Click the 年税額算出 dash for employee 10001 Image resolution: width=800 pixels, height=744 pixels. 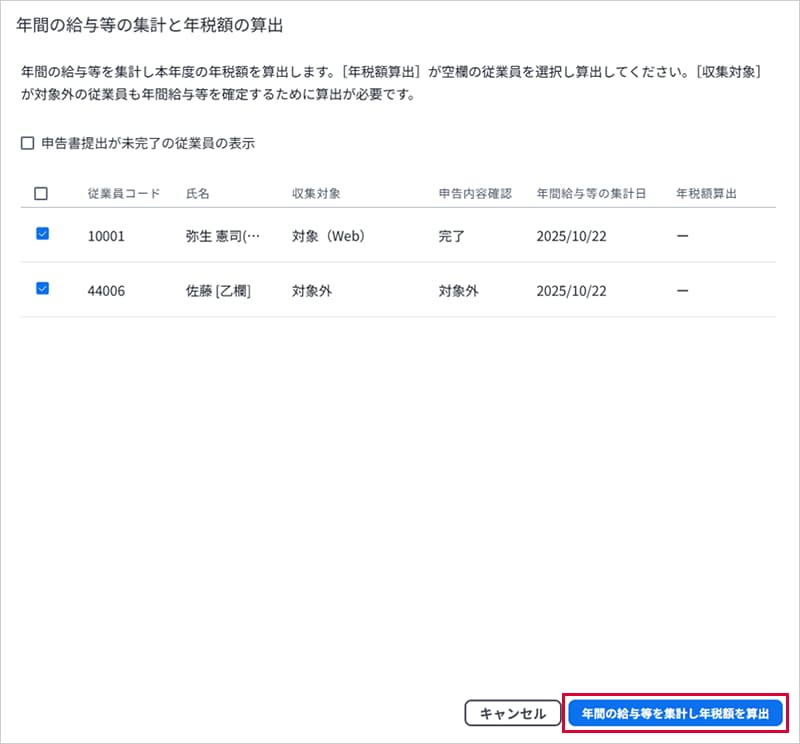click(x=682, y=236)
